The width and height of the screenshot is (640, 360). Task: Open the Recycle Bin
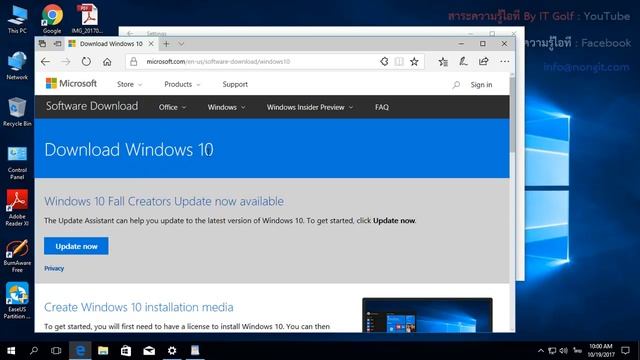coord(17,112)
